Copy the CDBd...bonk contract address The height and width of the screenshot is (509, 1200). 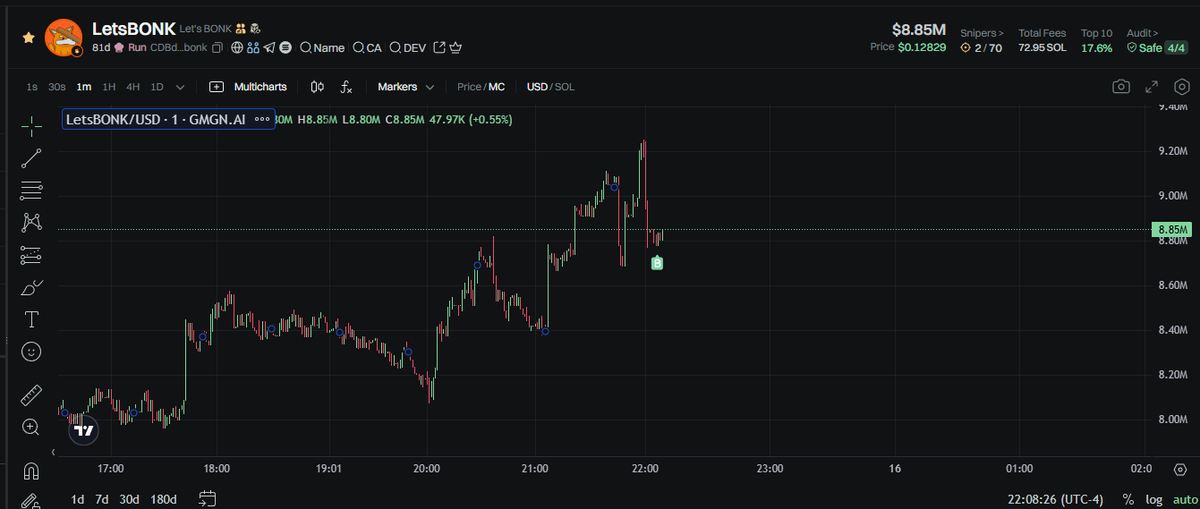click(218, 47)
